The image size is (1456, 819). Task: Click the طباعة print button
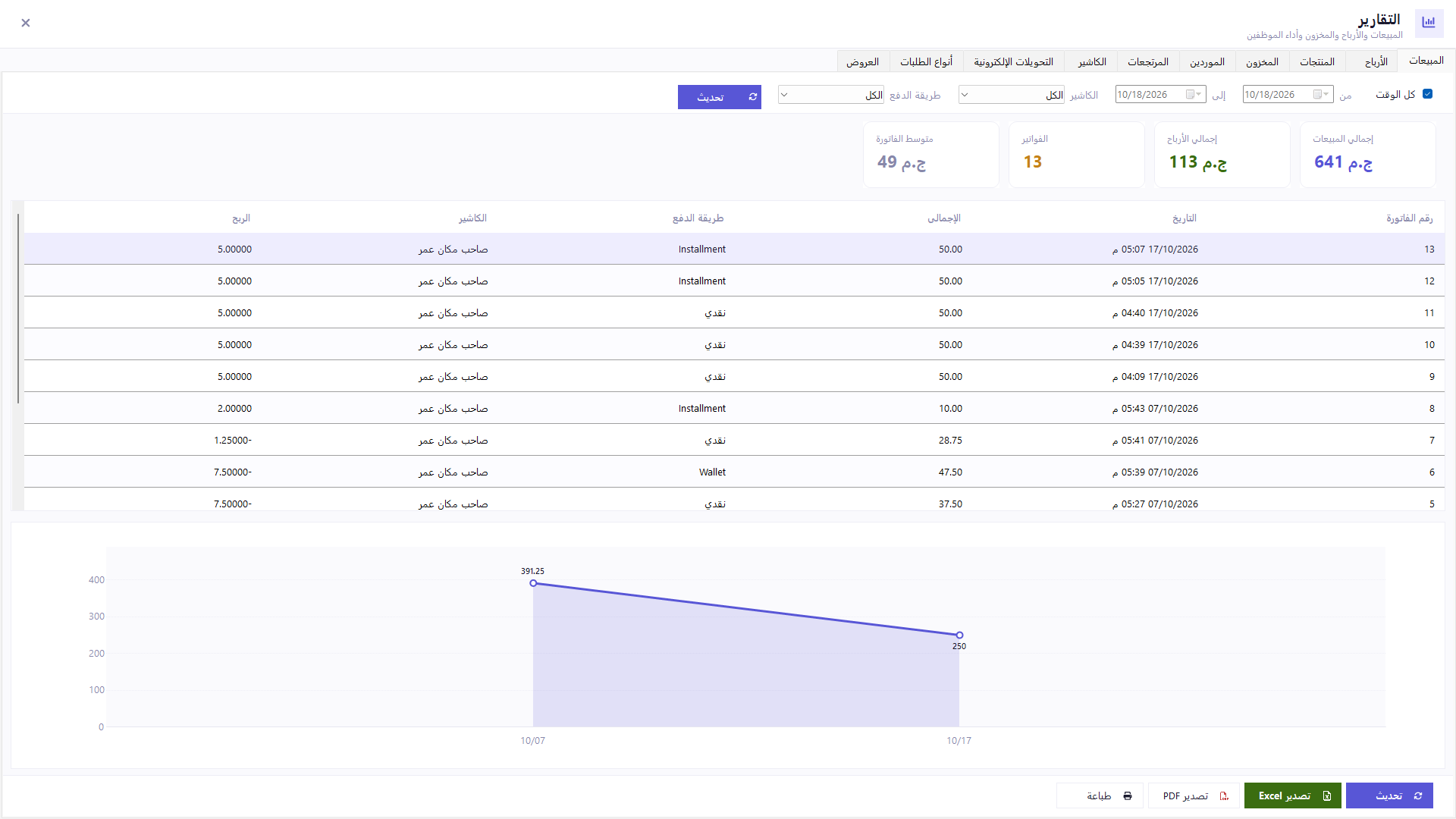1100,795
